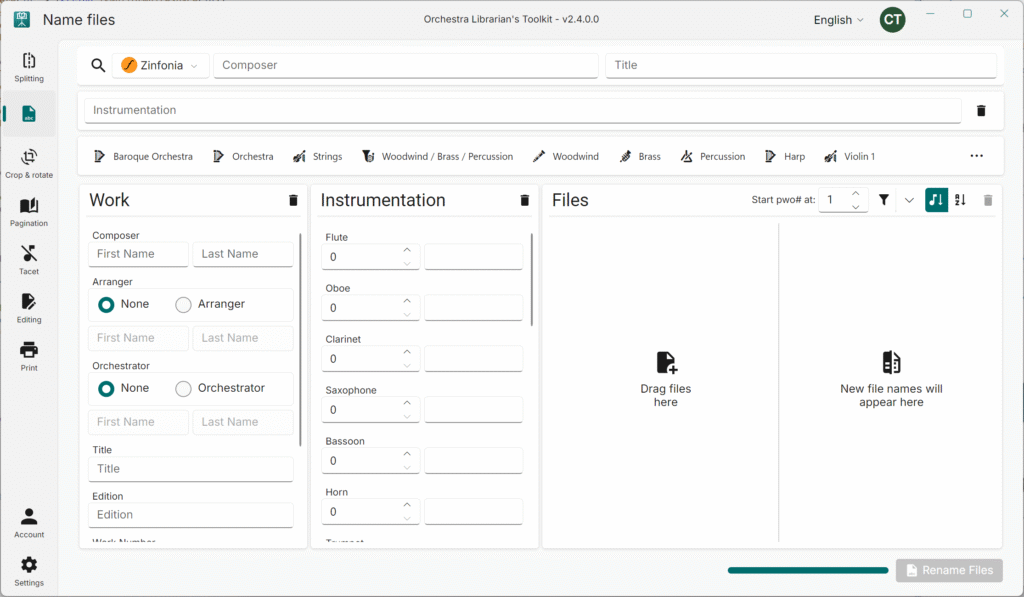This screenshot has height=597, width=1024.
Task: Open the English language dropdown
Action: tap(839, 20)
